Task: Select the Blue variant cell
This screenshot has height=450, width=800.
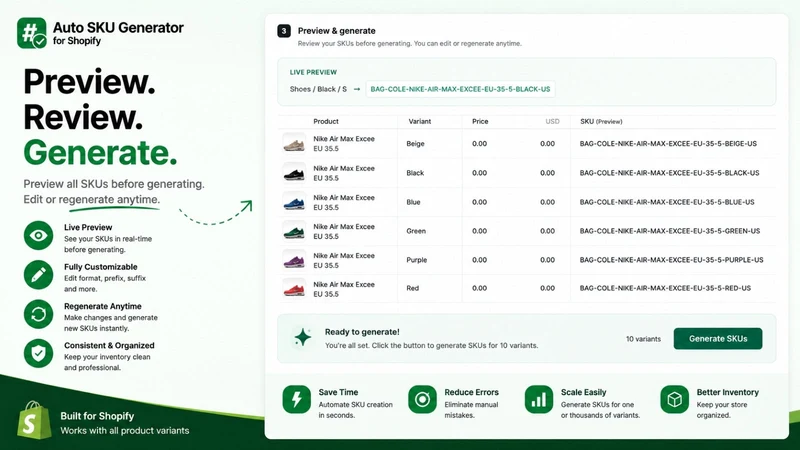Action: [413, 202]
